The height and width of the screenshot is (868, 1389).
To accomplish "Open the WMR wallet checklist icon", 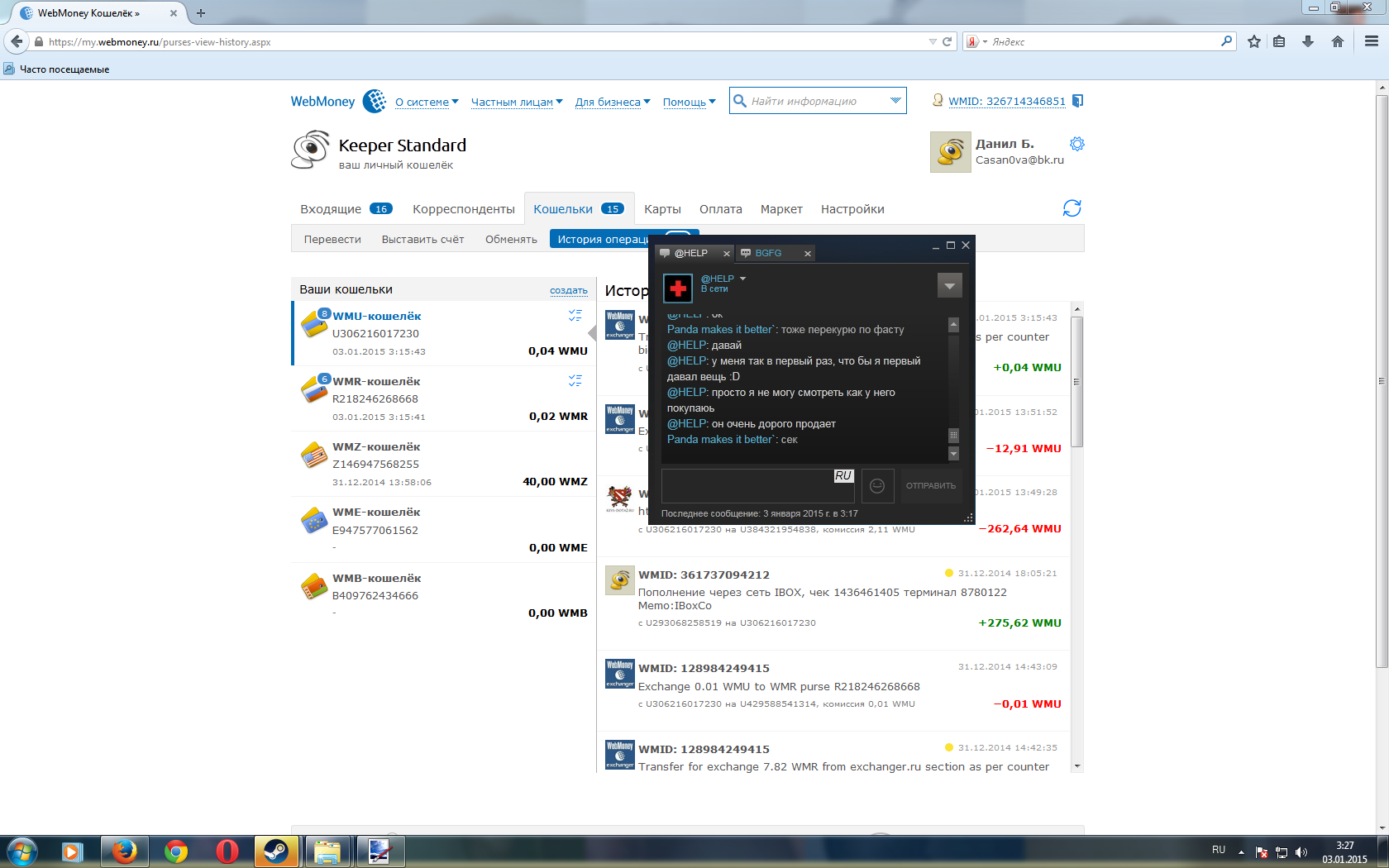I will (575, 380).
